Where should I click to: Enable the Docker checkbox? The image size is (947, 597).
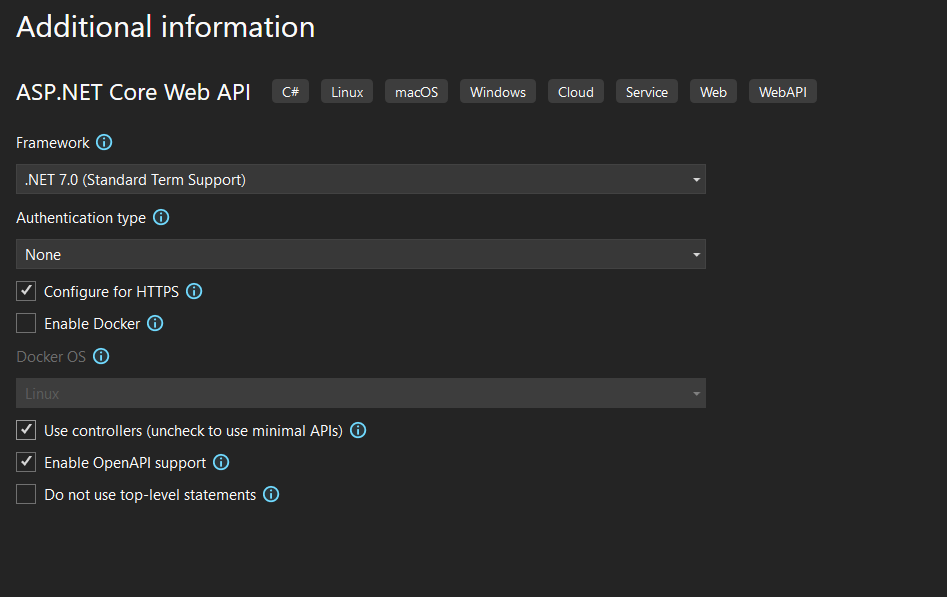[x=26, y=324]
